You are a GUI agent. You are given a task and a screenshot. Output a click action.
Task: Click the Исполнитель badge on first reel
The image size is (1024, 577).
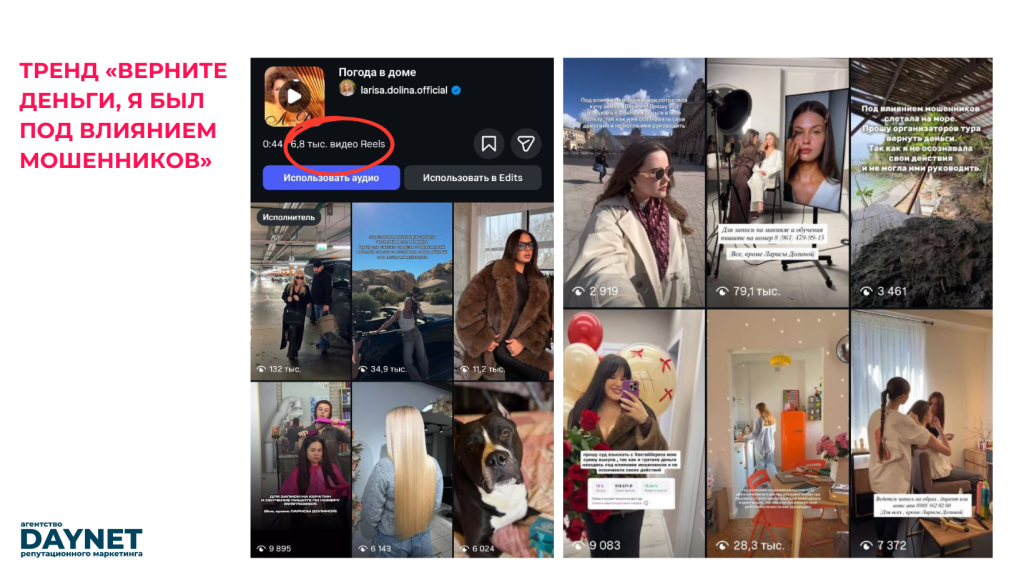(x=289, y=217)
